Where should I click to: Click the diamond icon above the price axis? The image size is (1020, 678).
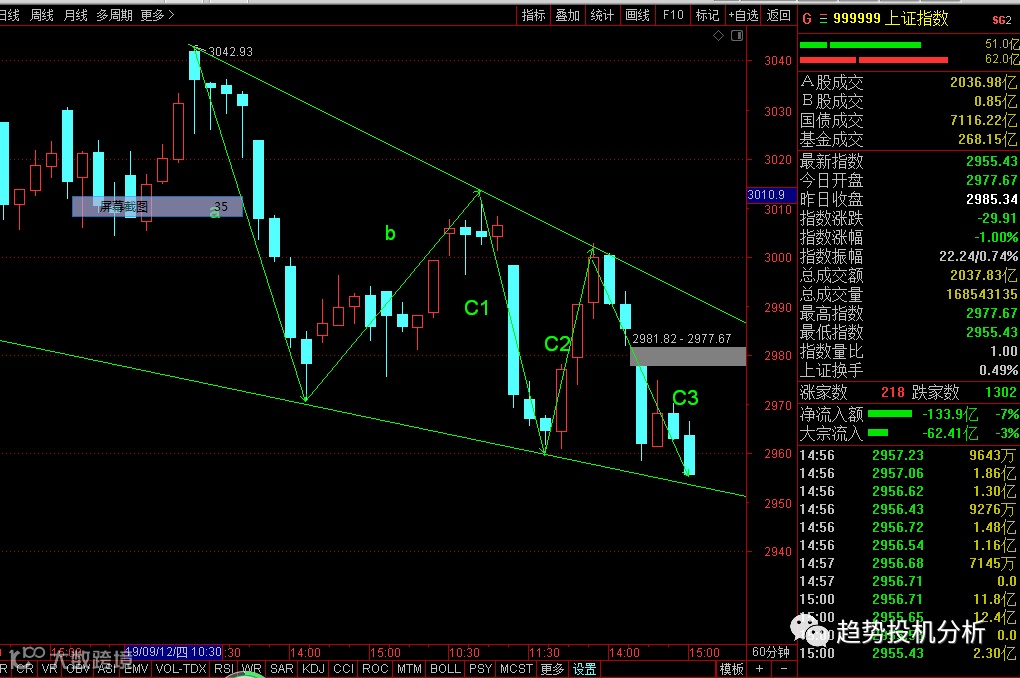pos(718,36)
